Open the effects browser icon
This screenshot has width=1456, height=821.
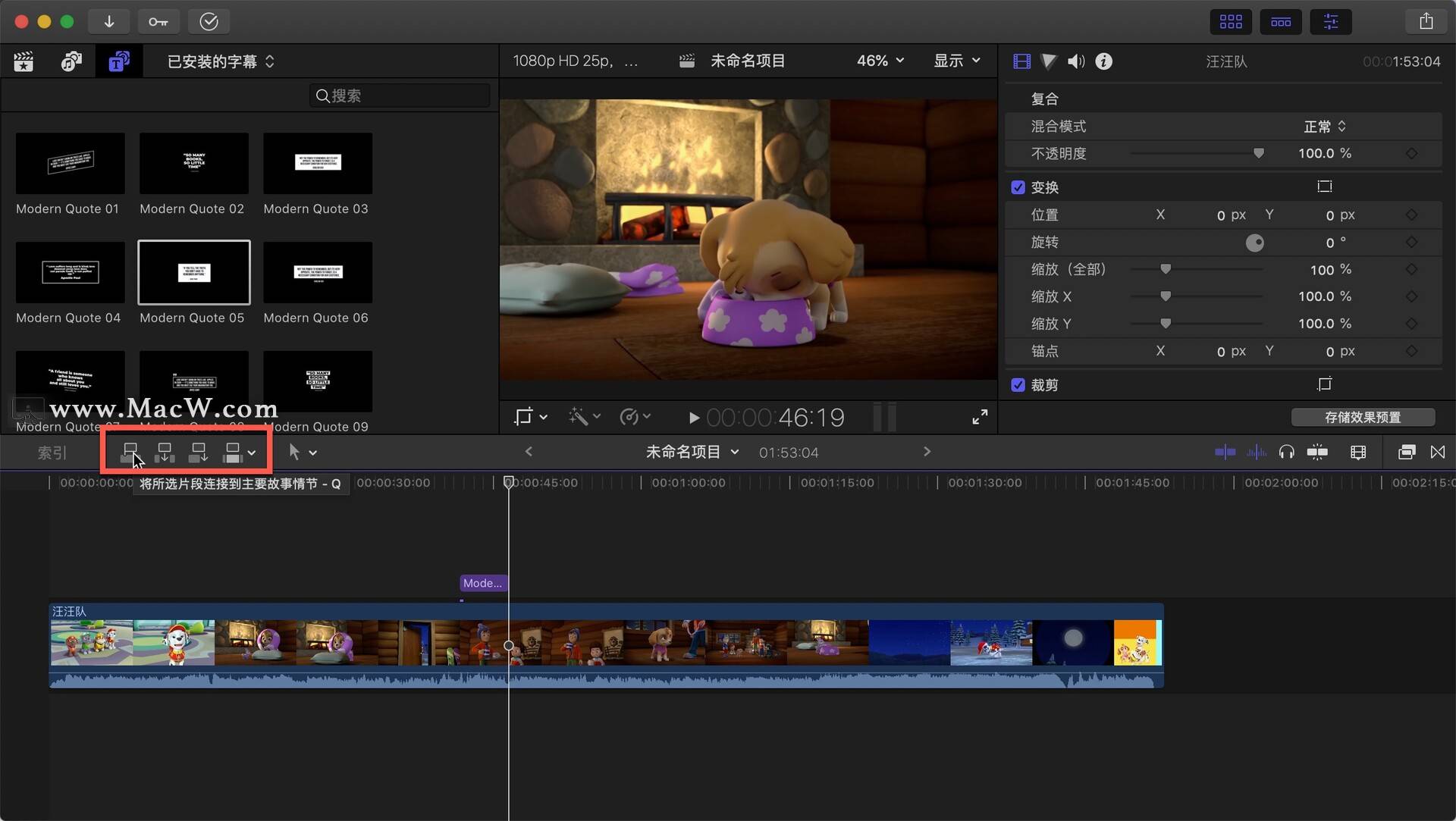coord(1407,453)
